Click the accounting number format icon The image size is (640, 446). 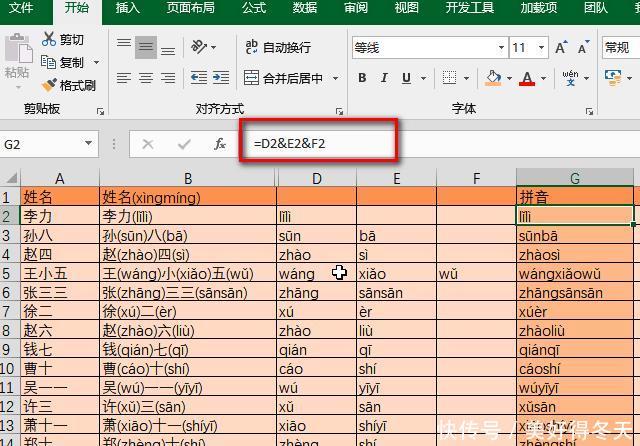coord(613,78)
